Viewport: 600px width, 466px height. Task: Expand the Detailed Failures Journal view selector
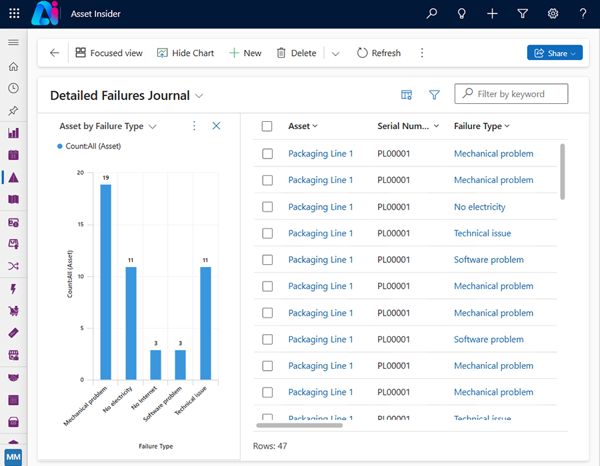point(199,96)
